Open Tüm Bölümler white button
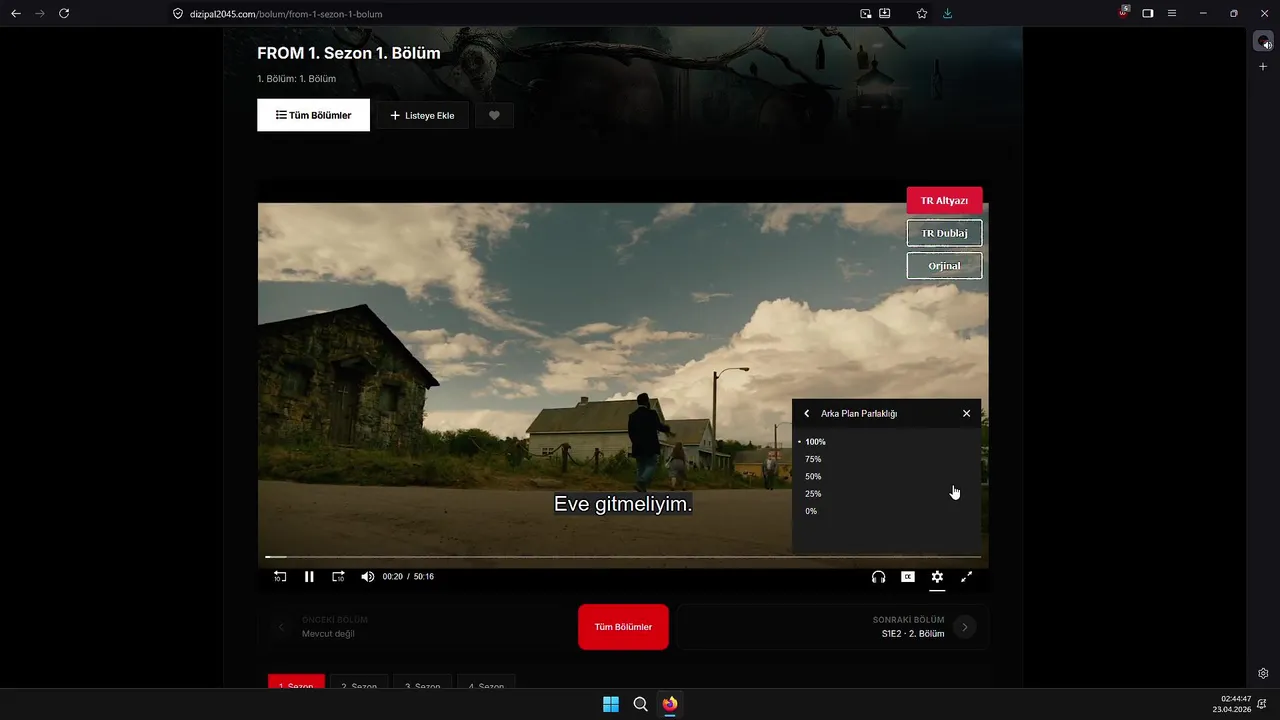This screenshot has width=1280, height=720. pos(313,115)
